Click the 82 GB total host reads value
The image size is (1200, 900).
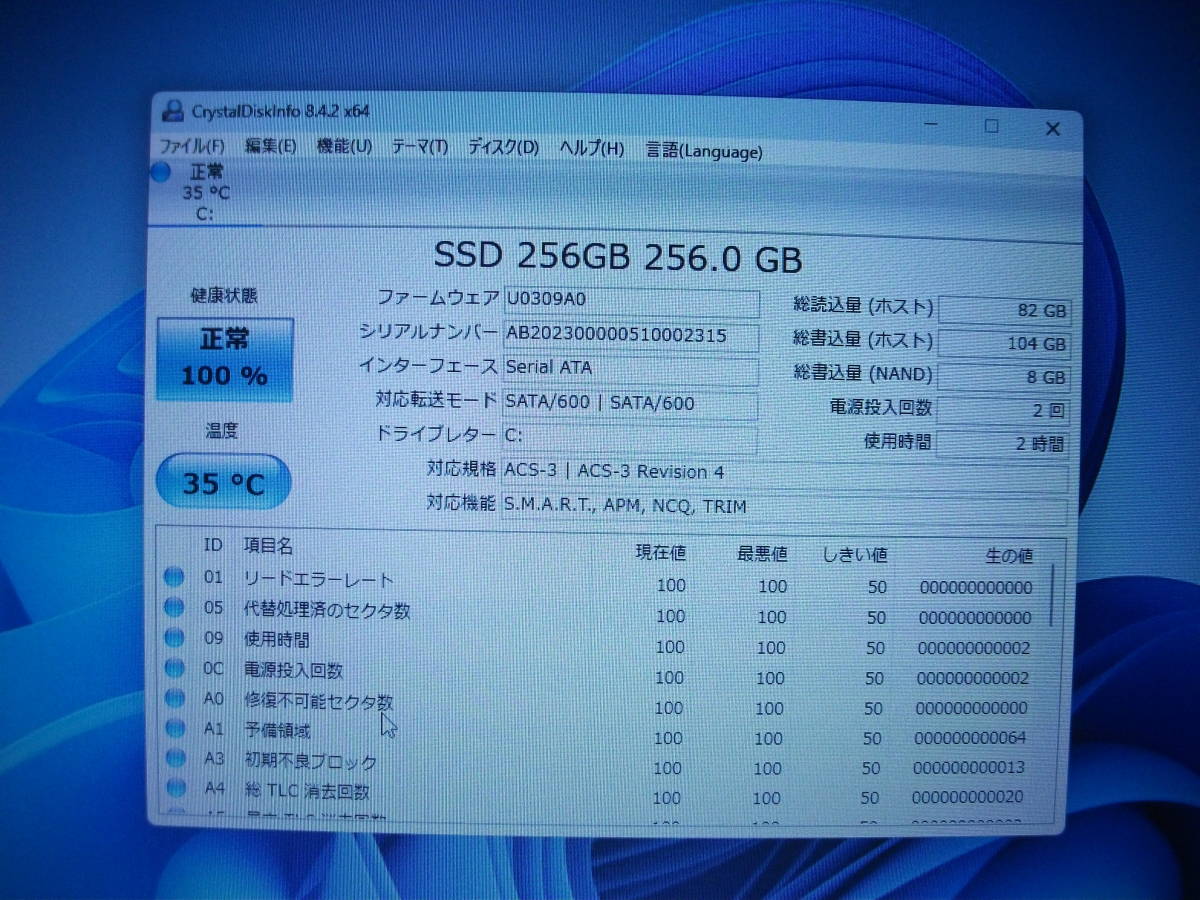tap(1004, 310)
